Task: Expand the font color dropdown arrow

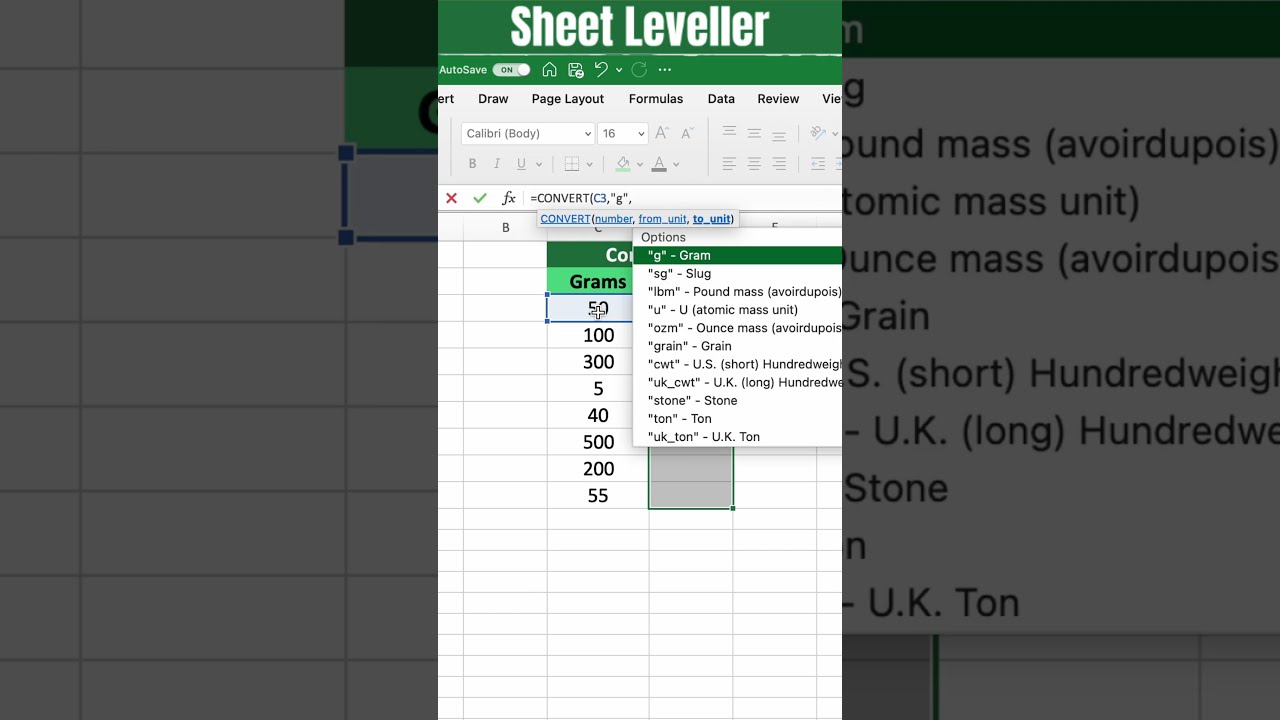Action: click(676, 165)
